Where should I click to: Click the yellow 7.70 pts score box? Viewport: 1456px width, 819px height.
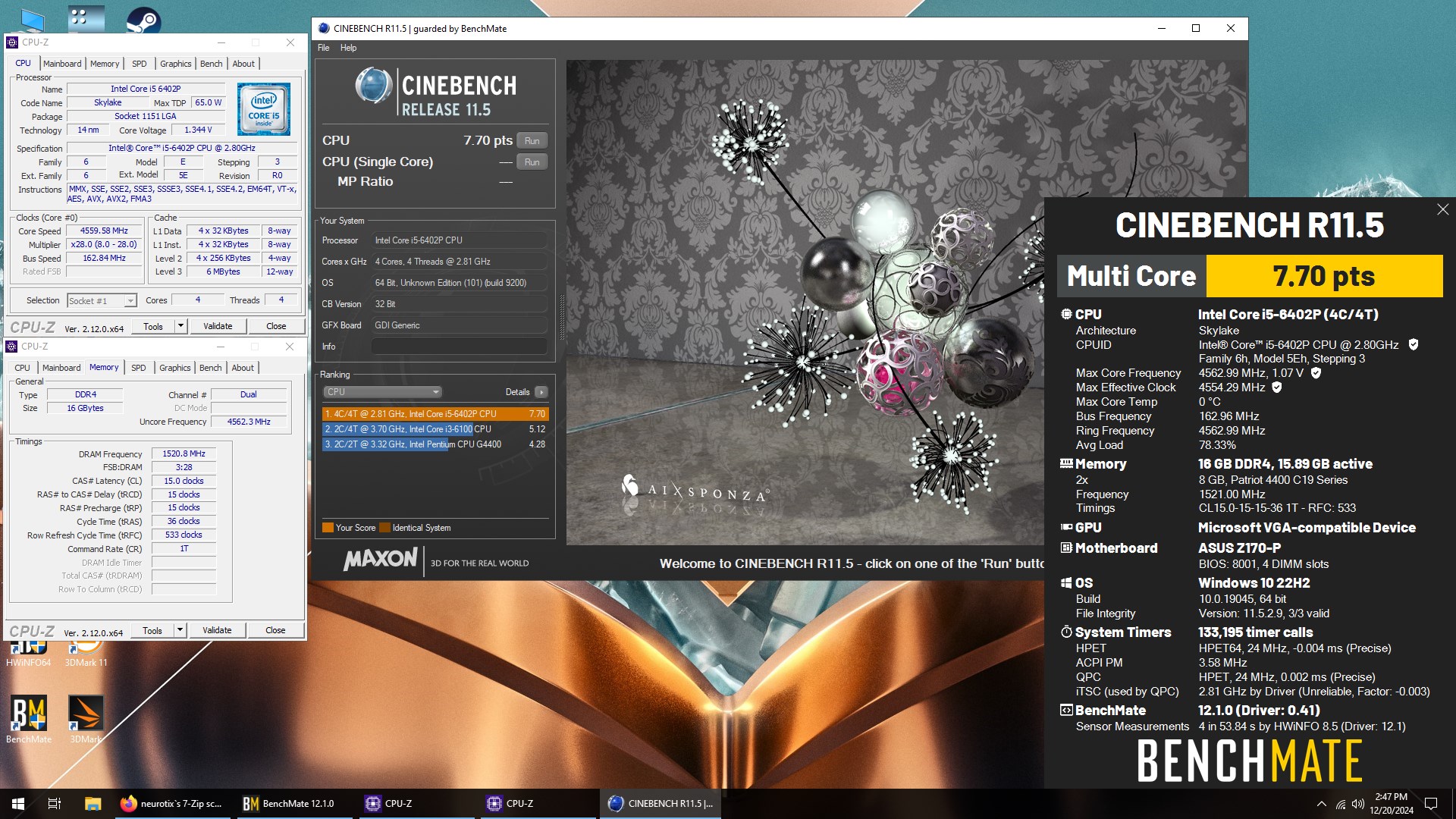(x=1324, y=276)
